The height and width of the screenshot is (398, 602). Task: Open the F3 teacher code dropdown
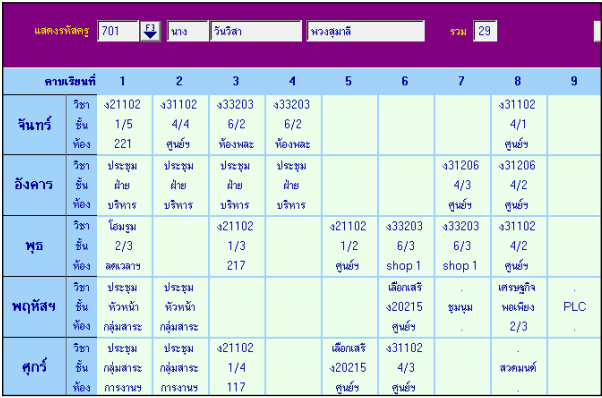(150, 31)
